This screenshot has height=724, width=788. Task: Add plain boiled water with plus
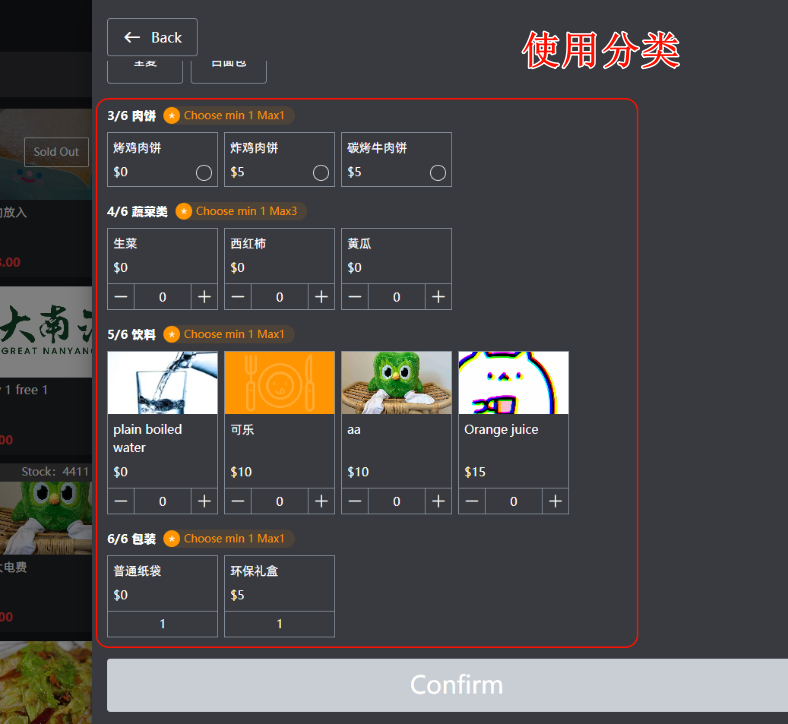(x=204, y=501)
